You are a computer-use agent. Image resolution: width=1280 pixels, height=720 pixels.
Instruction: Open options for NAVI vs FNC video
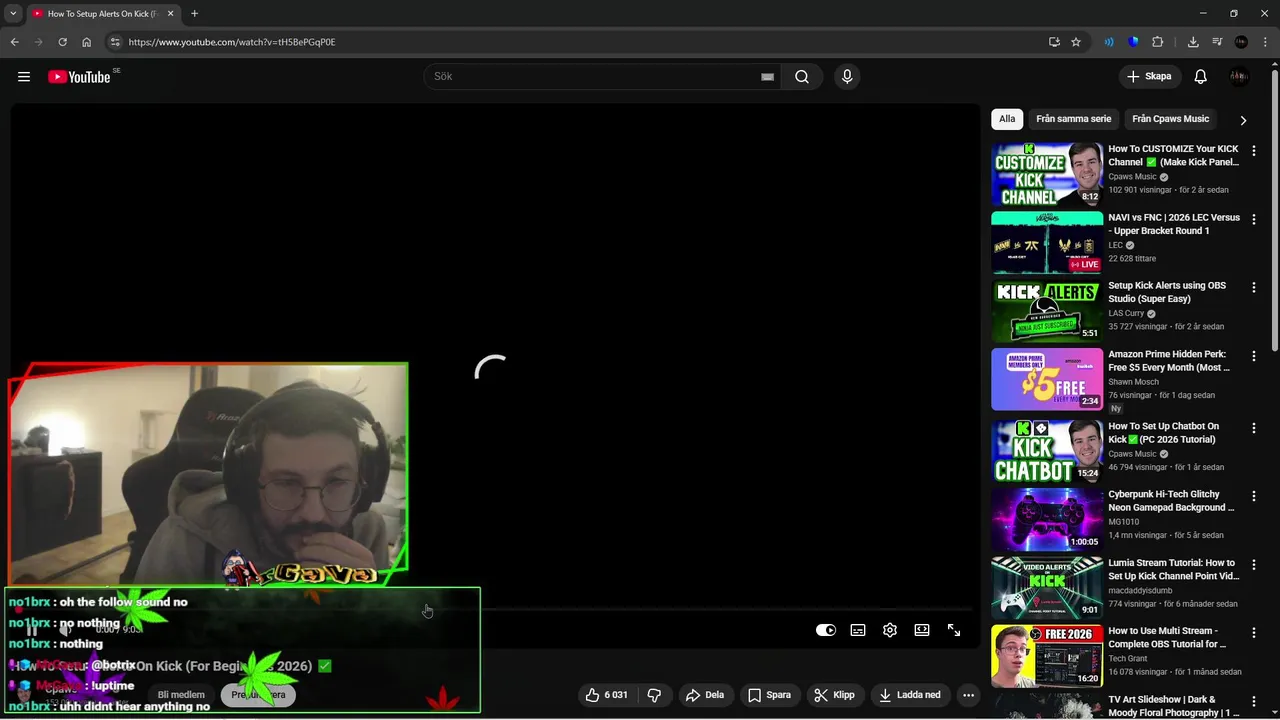coord(1254,219)
